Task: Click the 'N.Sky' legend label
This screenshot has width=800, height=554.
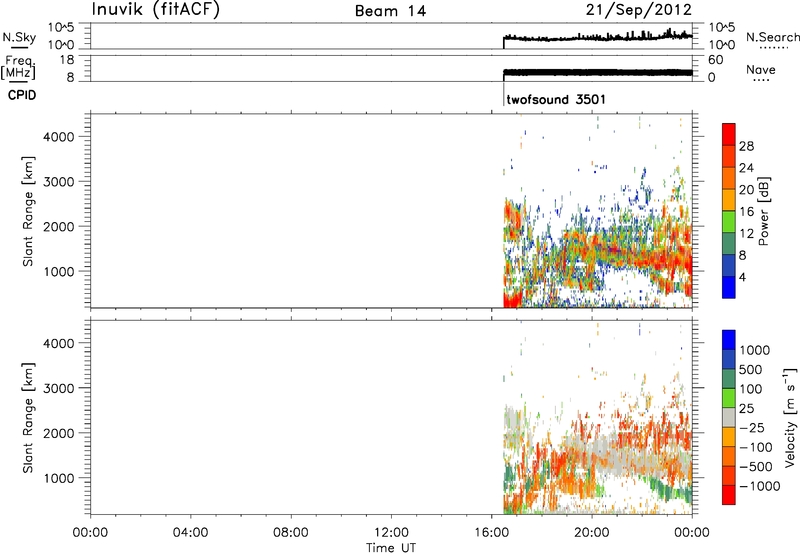Action: click(x=19, y=37)
